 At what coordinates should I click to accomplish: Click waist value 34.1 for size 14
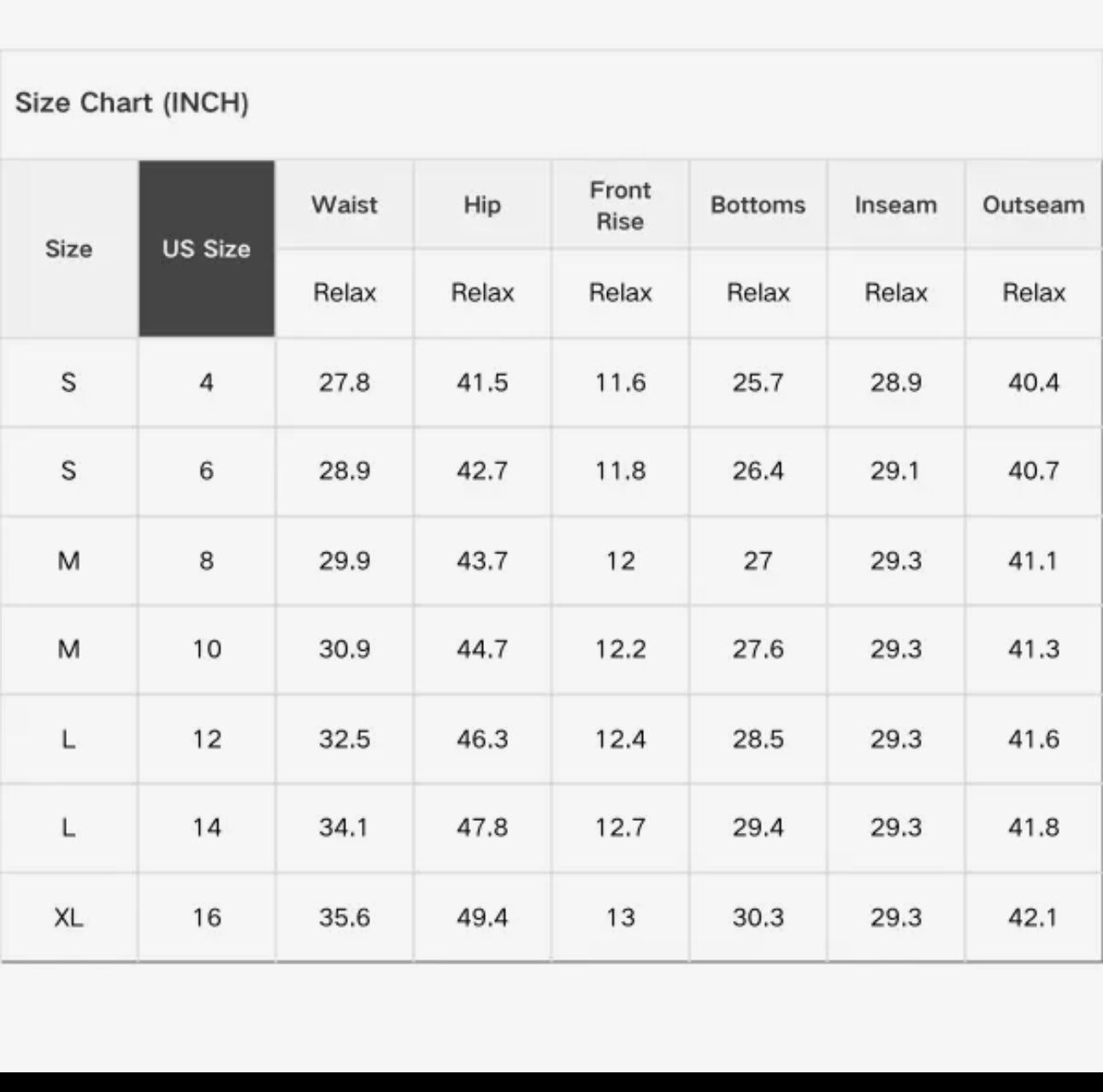(345, 828)
